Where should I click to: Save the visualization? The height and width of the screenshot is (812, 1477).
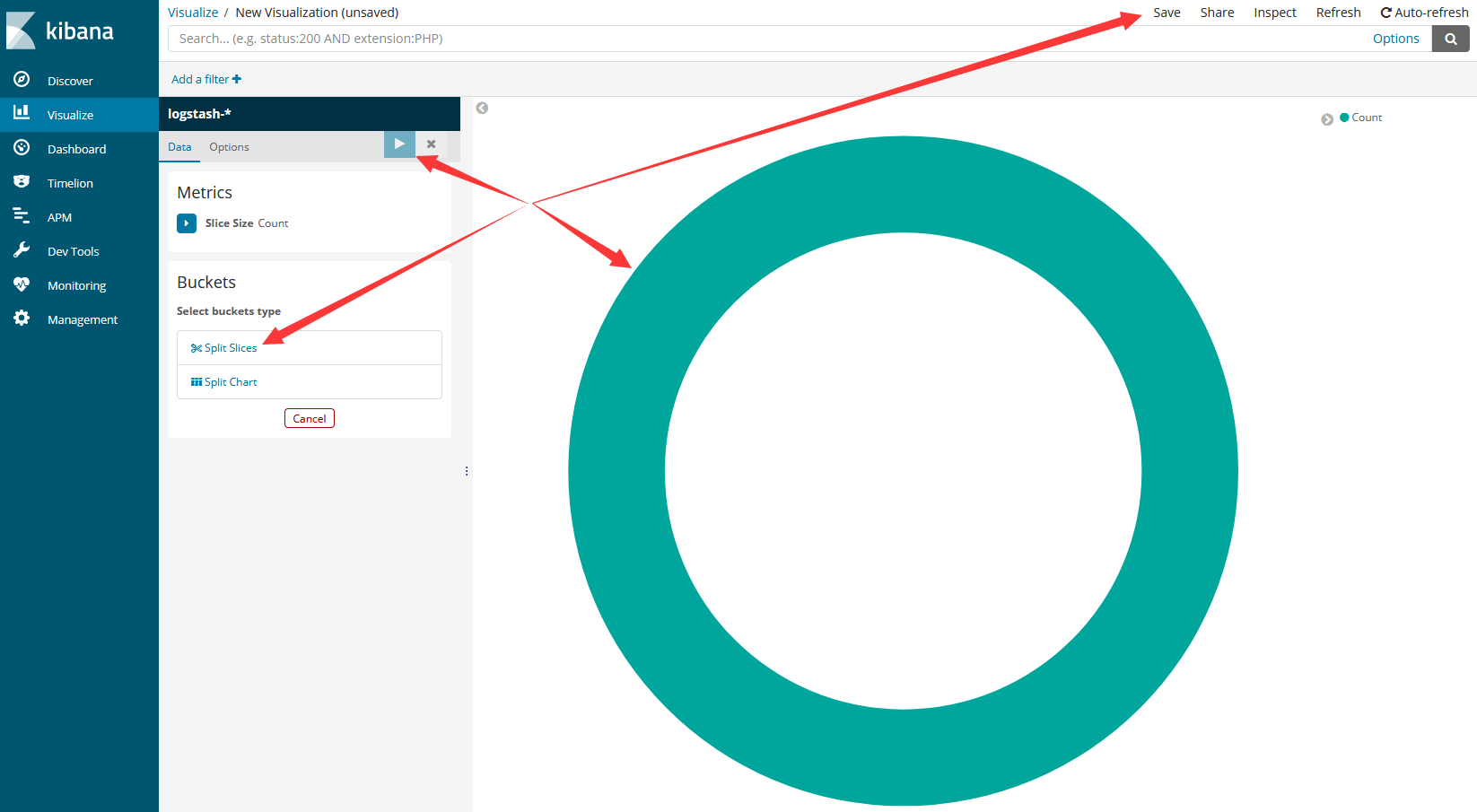point(1167,13)
